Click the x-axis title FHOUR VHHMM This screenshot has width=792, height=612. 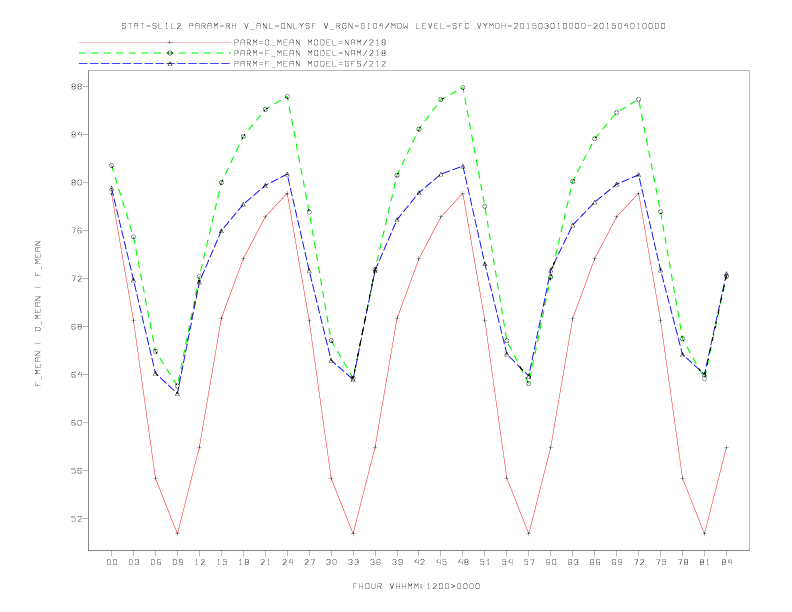416,586
